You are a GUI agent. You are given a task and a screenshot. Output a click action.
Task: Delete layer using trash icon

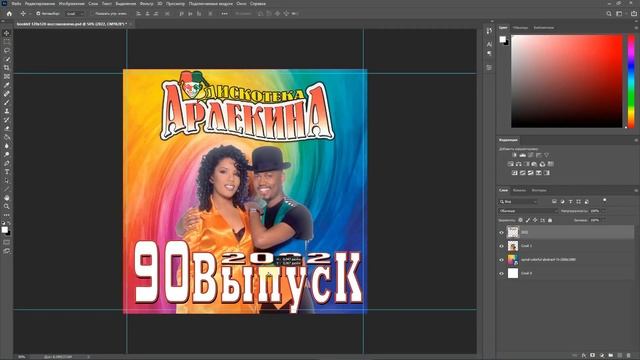[629, 356]
